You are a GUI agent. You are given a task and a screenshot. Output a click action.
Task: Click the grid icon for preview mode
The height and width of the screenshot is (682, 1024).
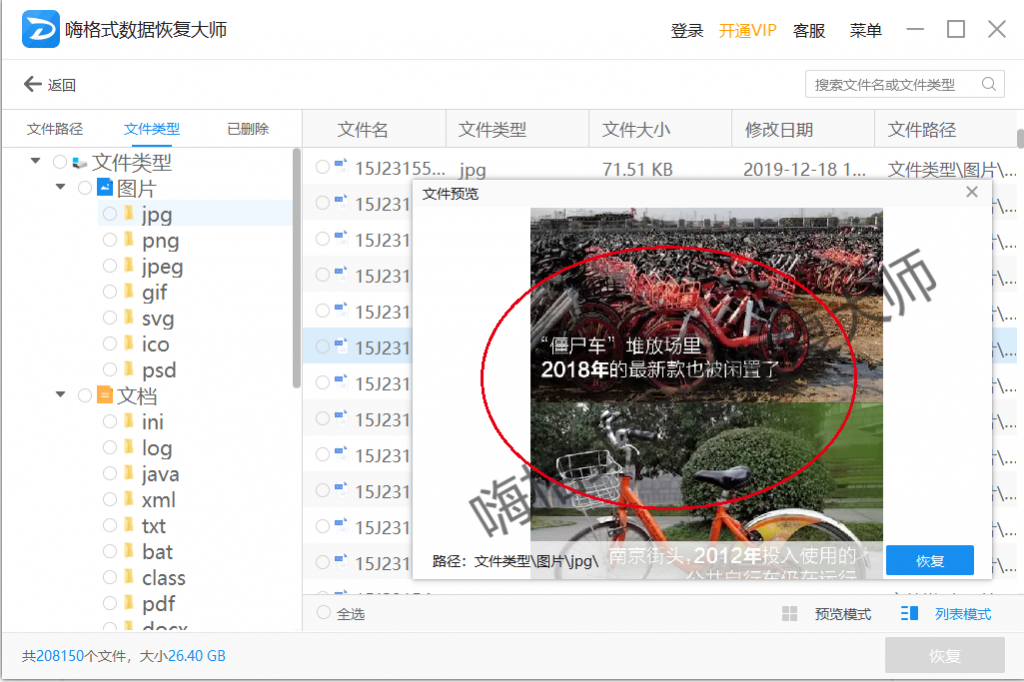point(790,613)
